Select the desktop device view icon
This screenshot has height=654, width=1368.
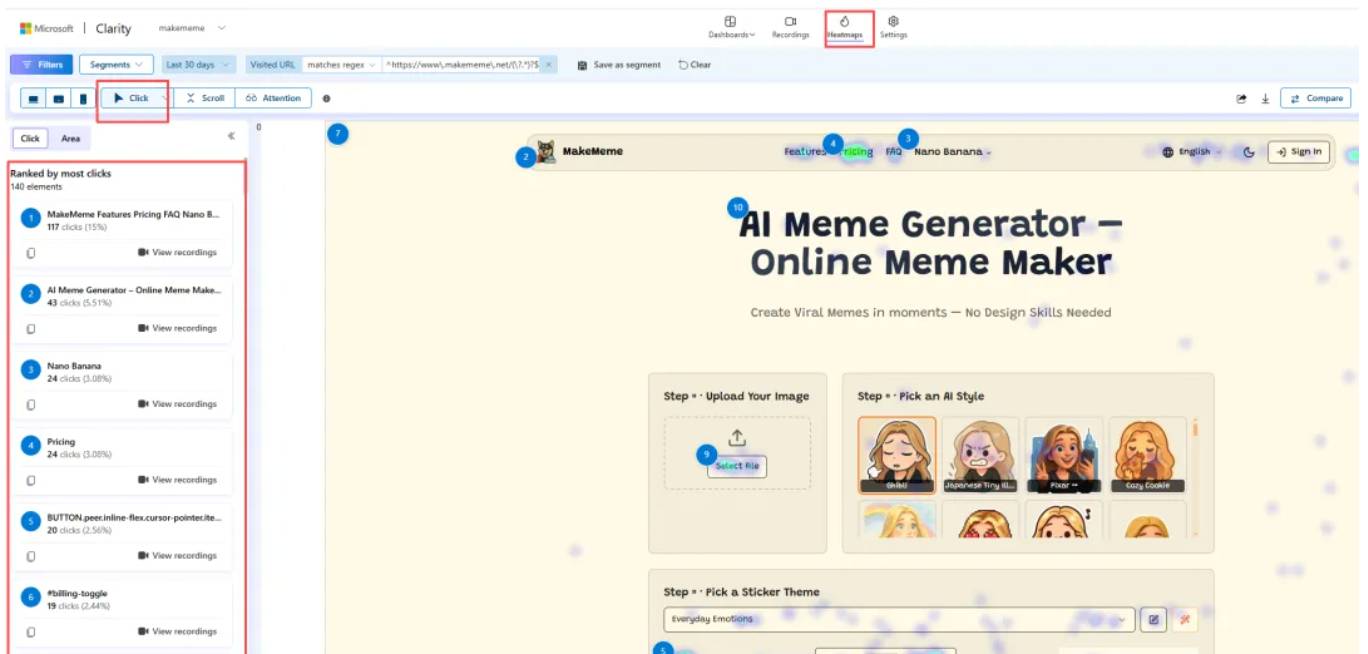pos(34,98)
